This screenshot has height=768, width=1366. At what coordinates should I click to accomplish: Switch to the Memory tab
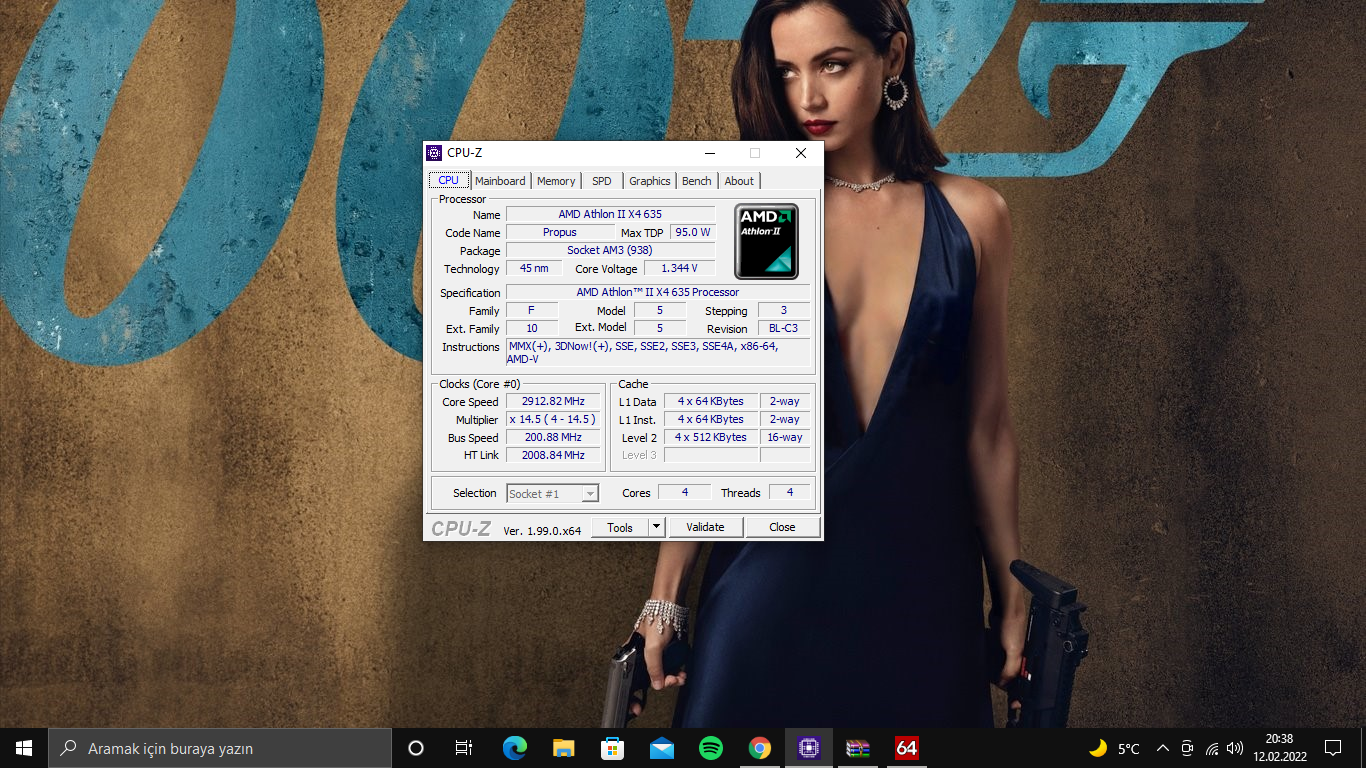[x=556, y=181]
